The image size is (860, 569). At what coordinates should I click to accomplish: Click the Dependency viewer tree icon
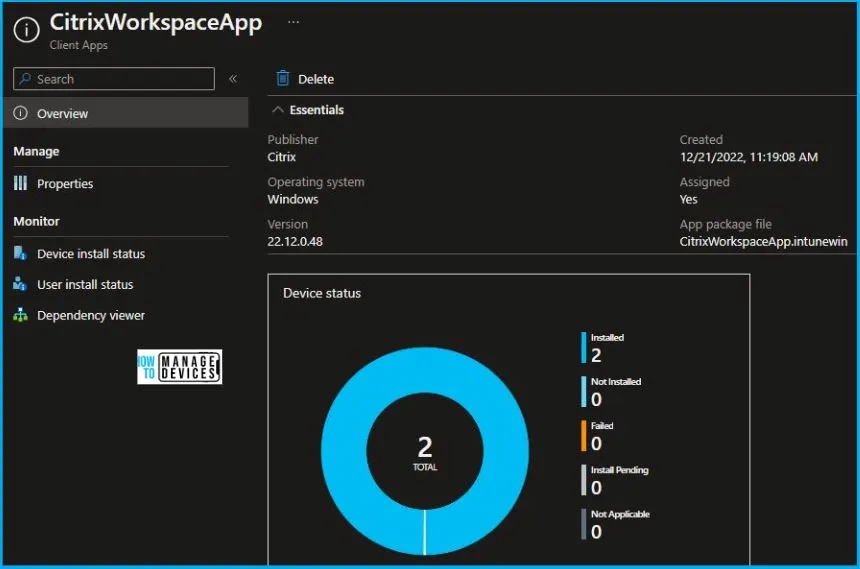point(20,314)
